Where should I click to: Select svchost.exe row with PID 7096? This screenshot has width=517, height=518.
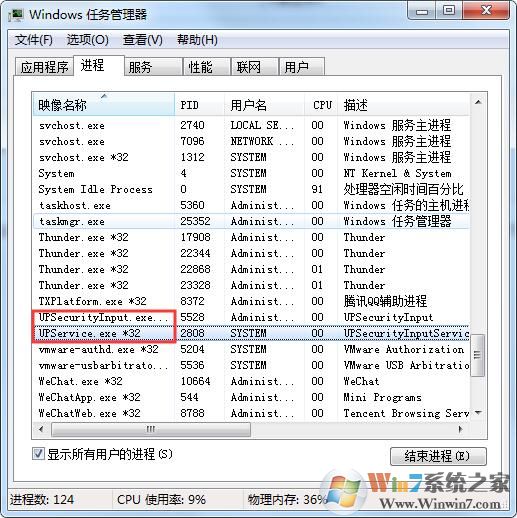tap(251, 141)
